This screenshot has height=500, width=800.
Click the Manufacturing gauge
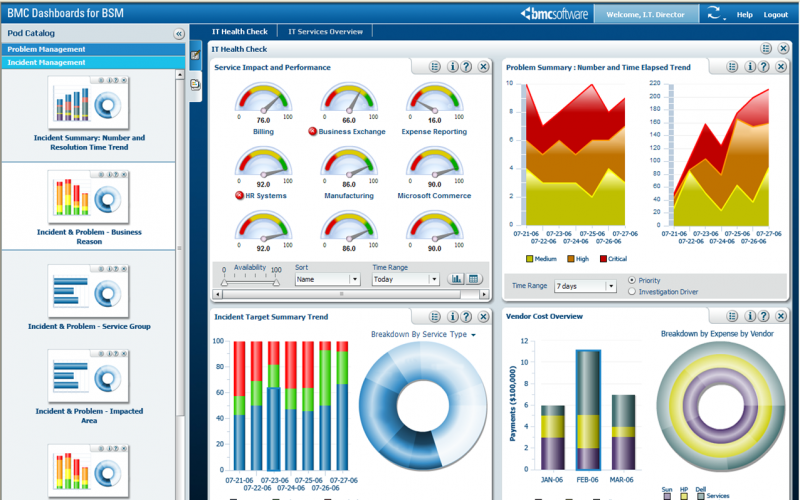pos(349,163)
